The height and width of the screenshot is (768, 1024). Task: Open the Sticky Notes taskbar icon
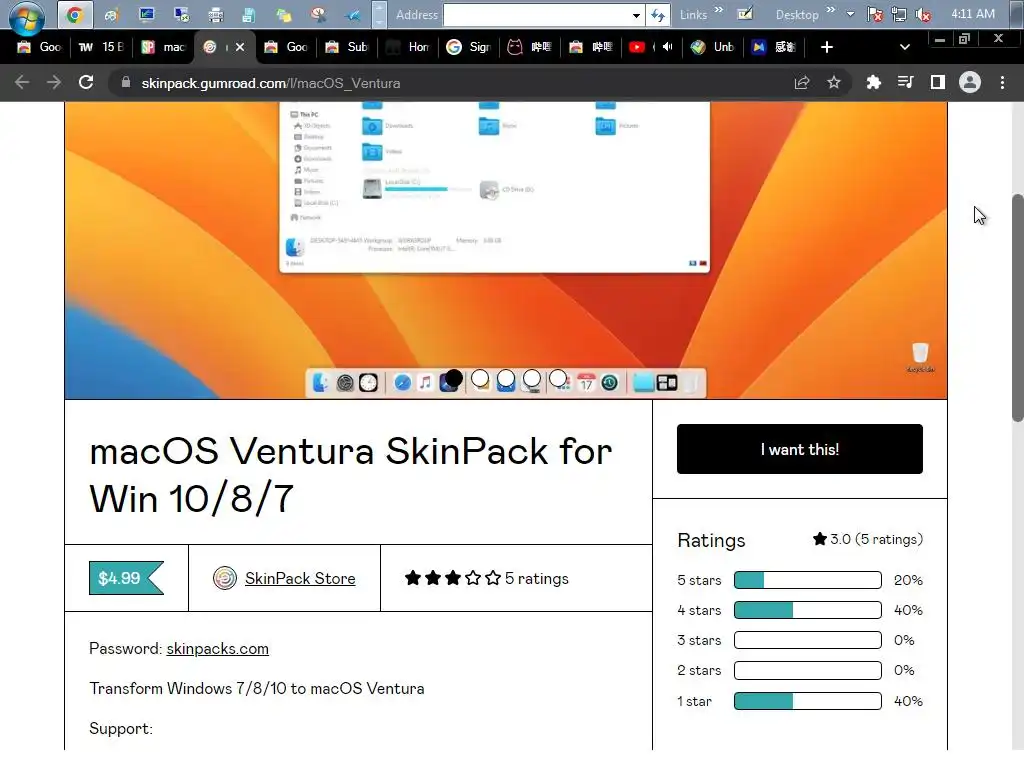283,14
